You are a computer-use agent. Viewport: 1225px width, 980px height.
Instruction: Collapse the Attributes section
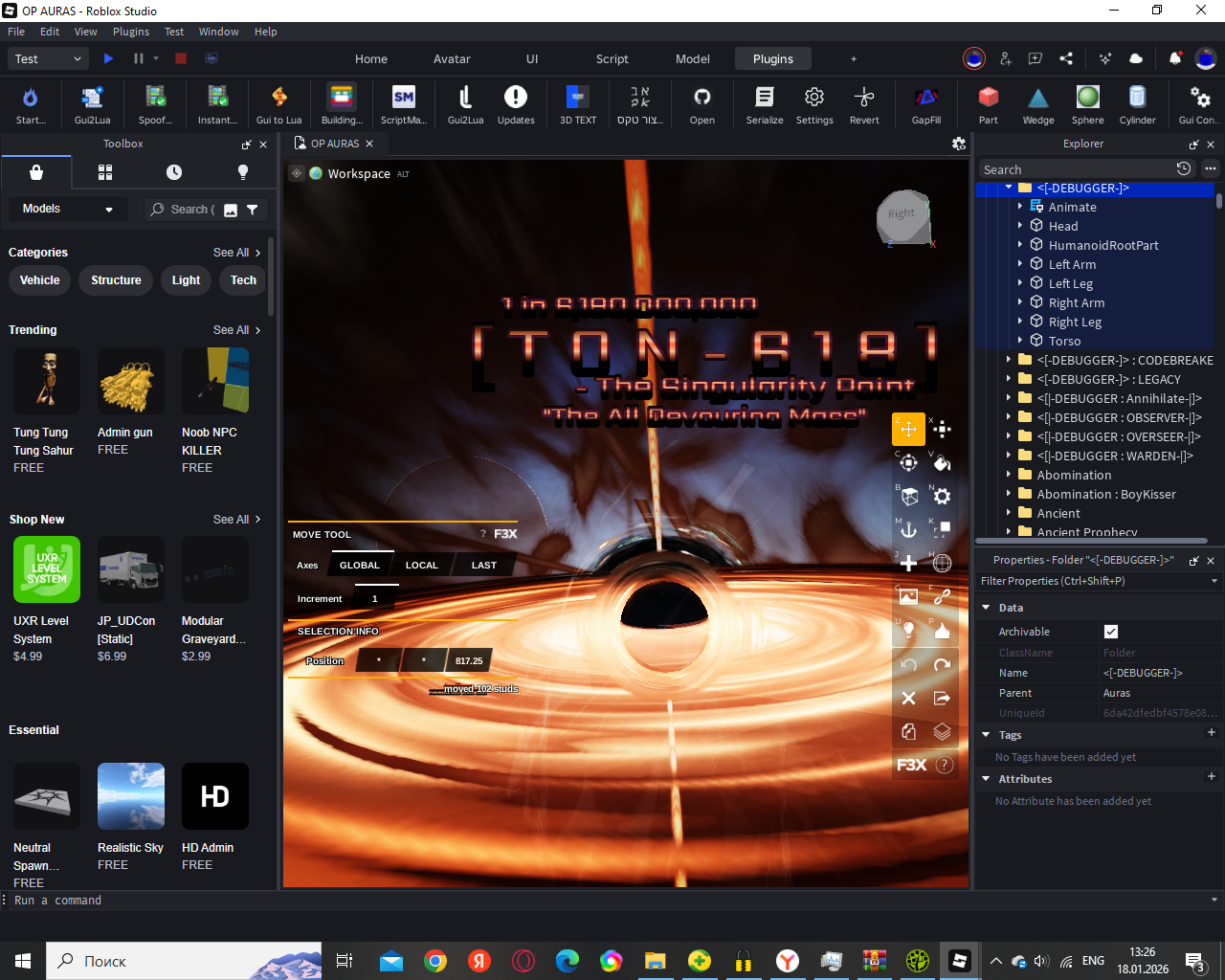pos(986,779)
